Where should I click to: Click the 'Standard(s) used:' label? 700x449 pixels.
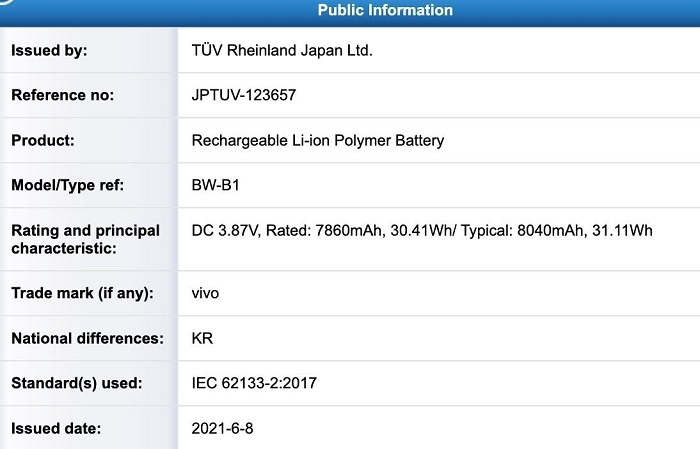(77, 383)
